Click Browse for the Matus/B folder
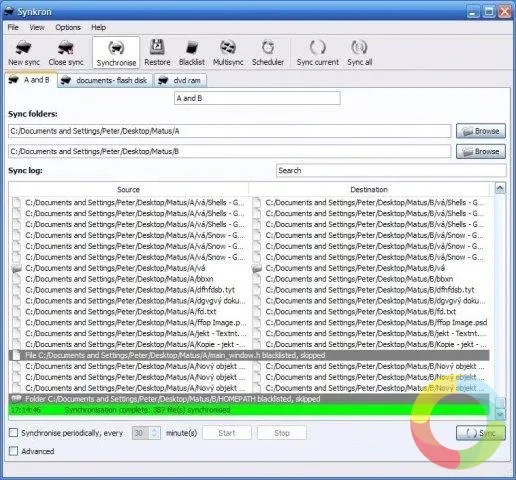The height and width of the screenshot is (480, 516). pos(481,152)
